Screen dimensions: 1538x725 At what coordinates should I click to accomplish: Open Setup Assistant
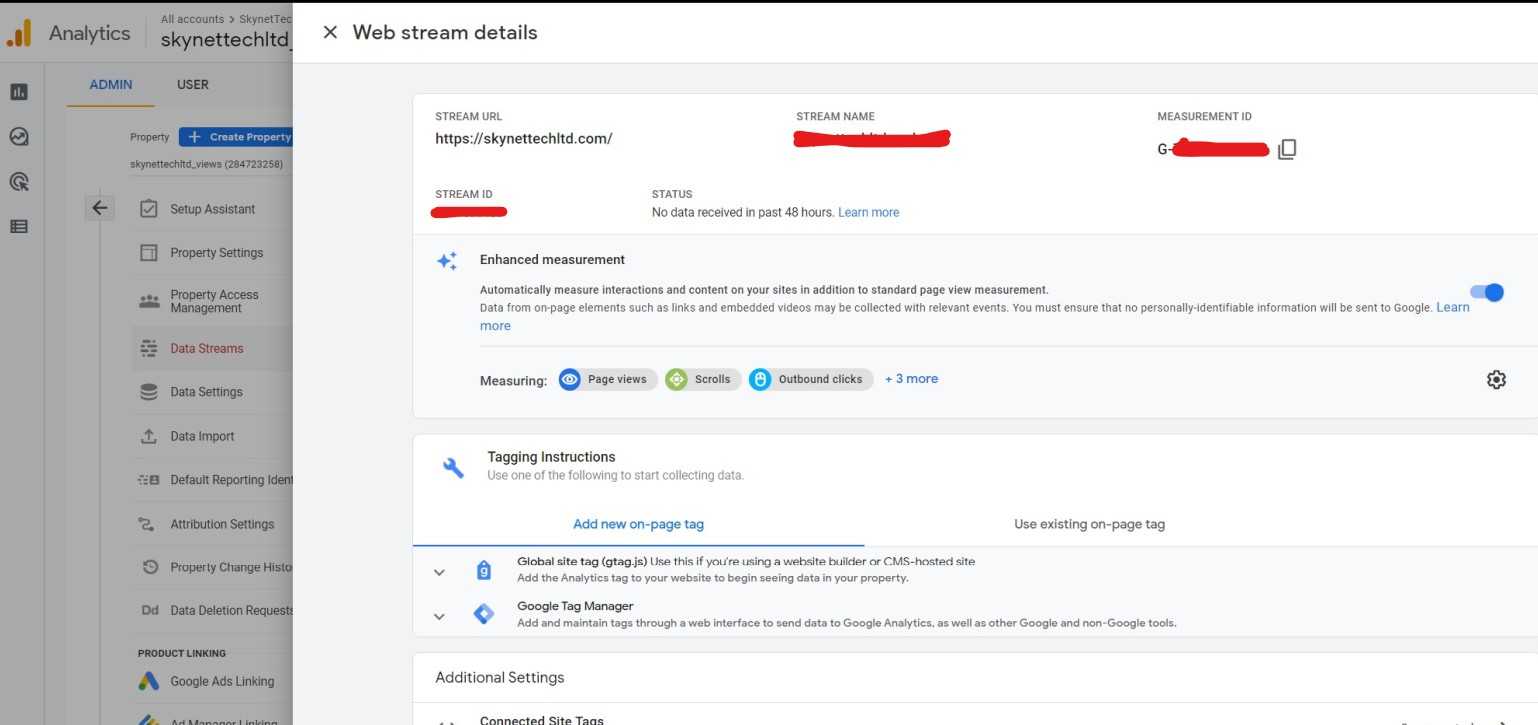212,209
